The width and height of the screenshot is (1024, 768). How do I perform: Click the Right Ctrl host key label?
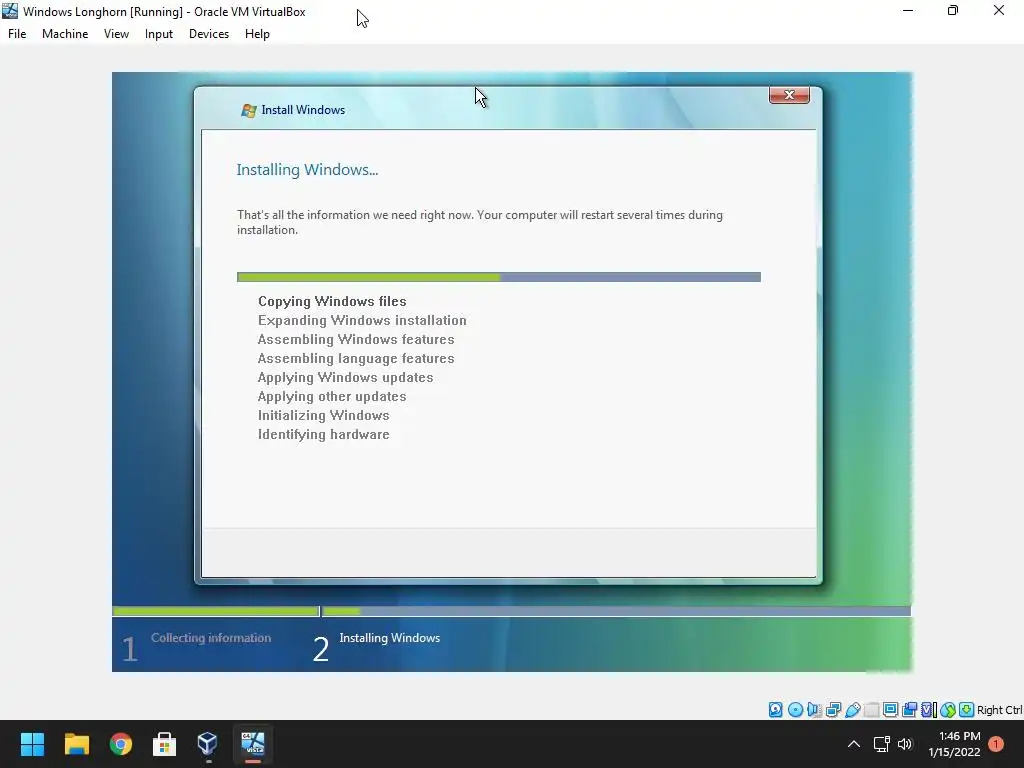999,710
